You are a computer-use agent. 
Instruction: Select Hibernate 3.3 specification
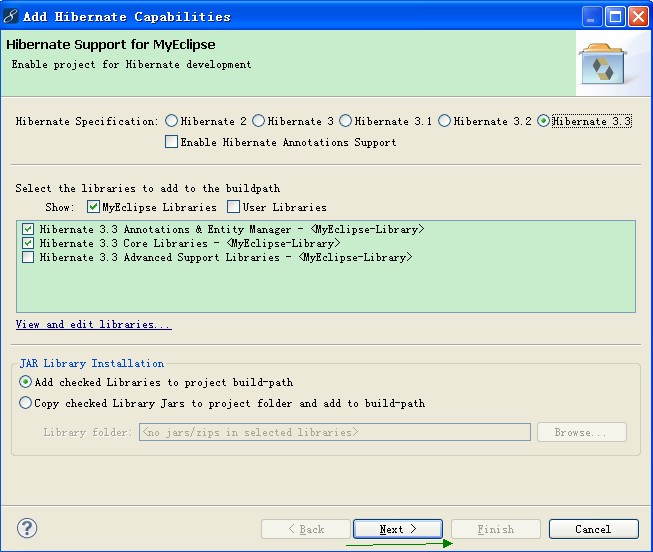(543, 121)
